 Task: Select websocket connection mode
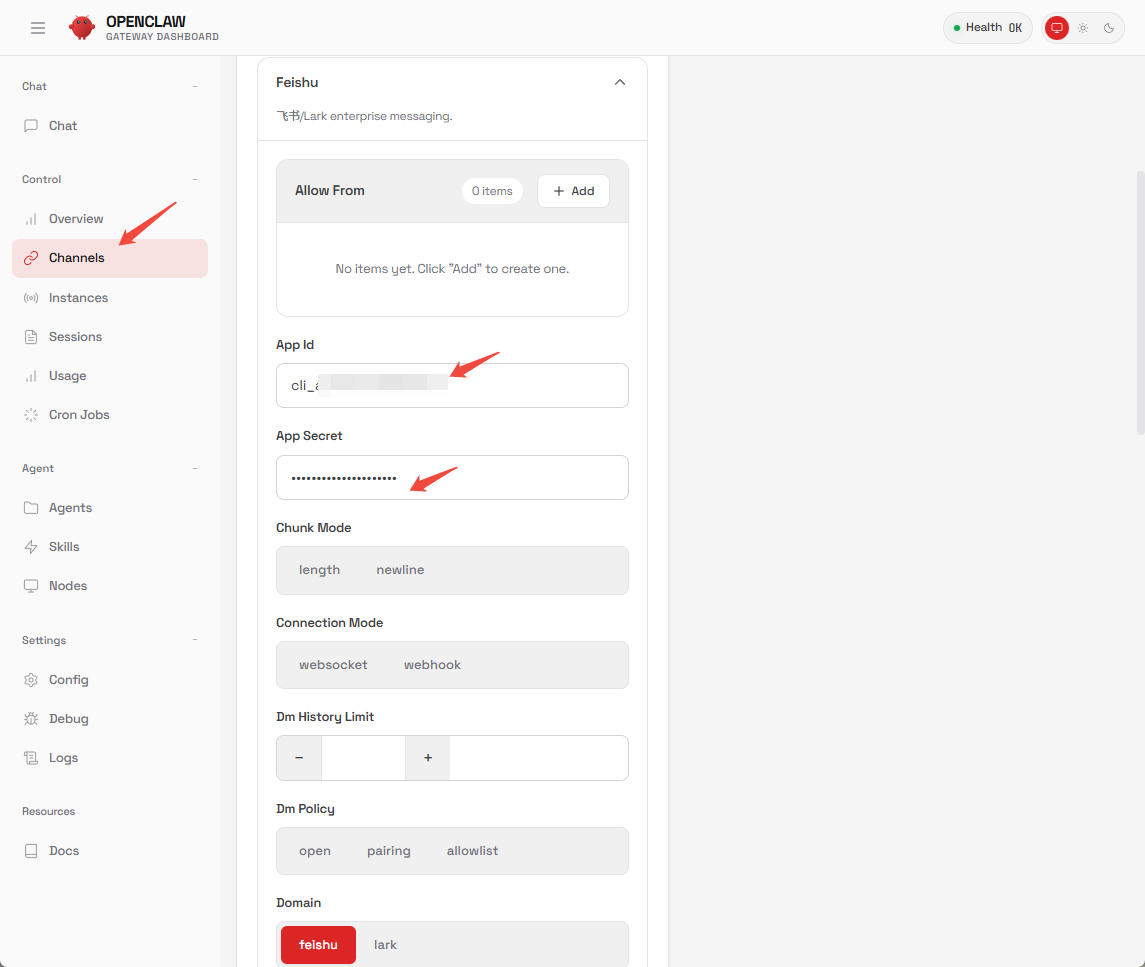click(x=333, y=665)
